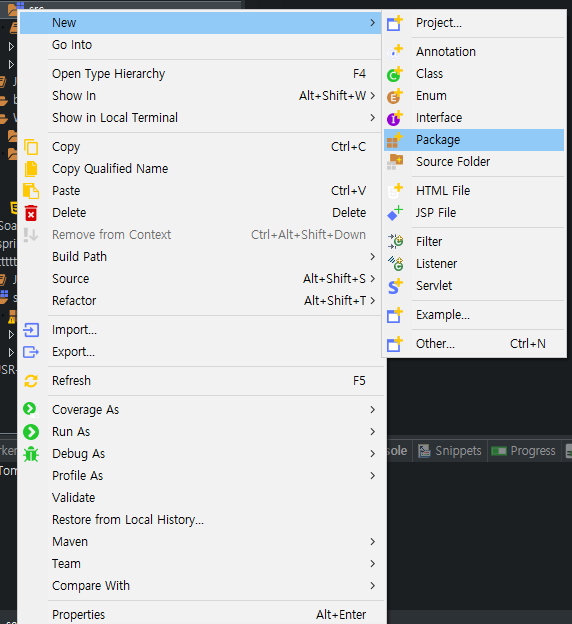Click the Other wizard icon
This screenshot has height=624, width=572.
point(395,344)
